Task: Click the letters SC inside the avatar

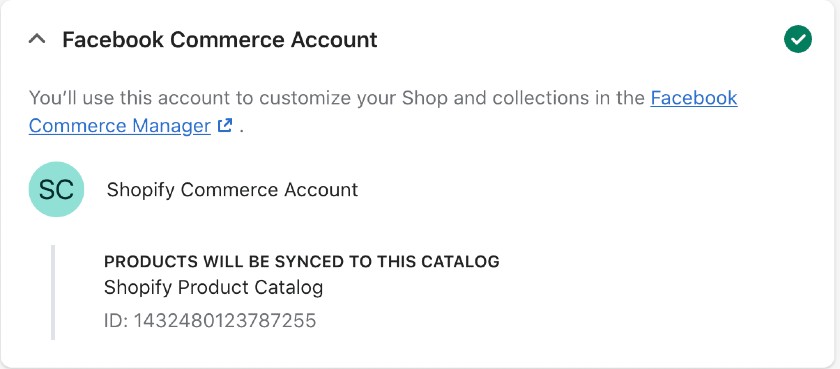Action: [56, 190]
